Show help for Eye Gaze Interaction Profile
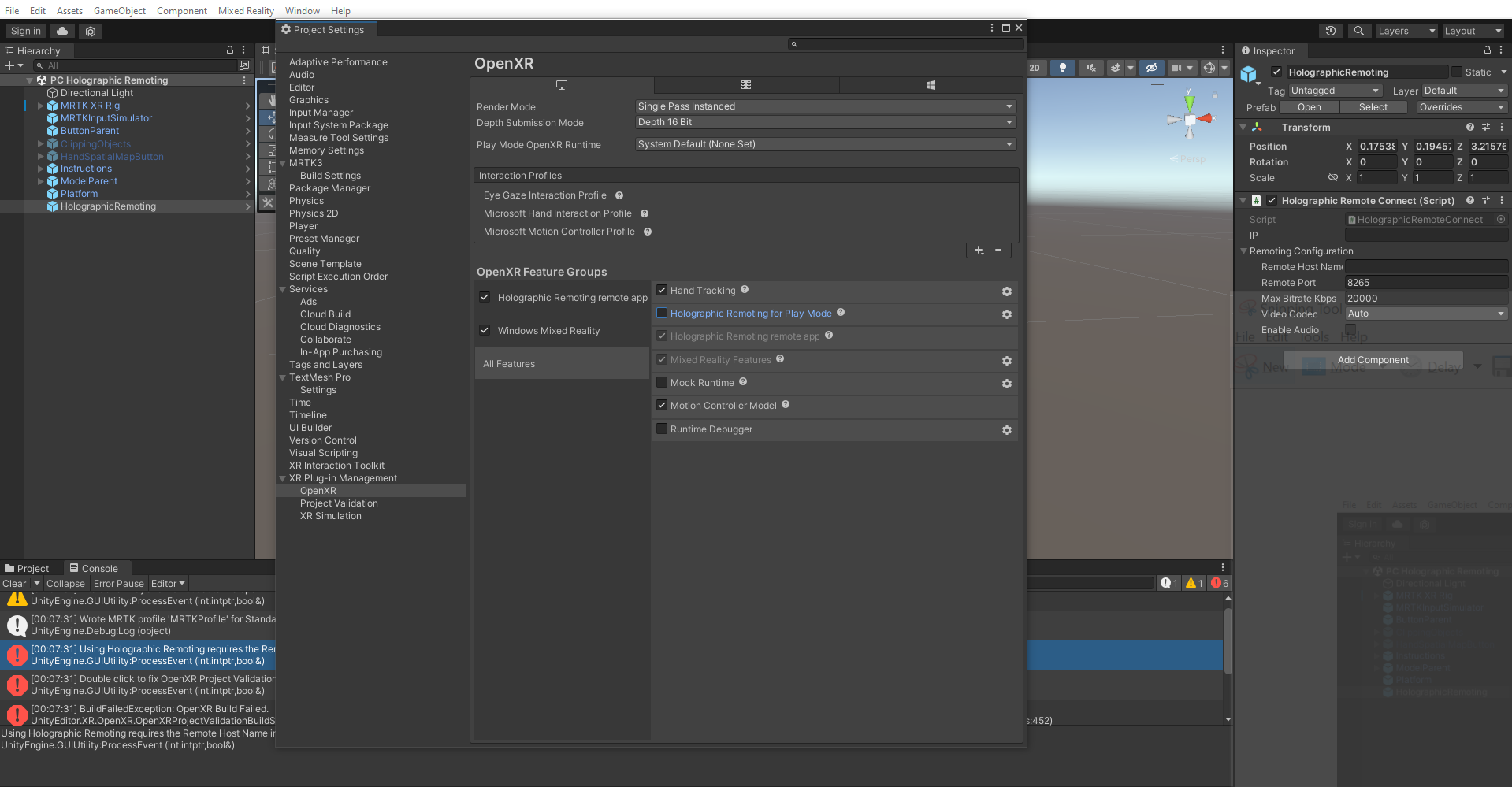 619,195
